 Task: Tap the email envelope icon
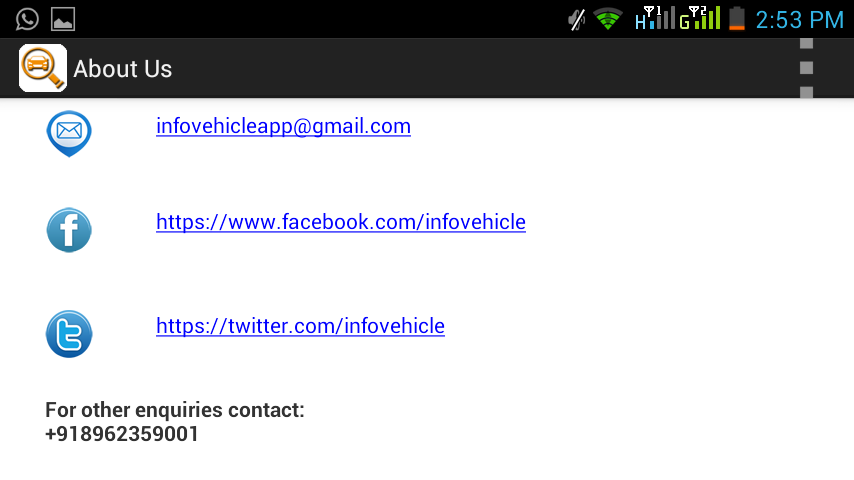pos(69,133)
